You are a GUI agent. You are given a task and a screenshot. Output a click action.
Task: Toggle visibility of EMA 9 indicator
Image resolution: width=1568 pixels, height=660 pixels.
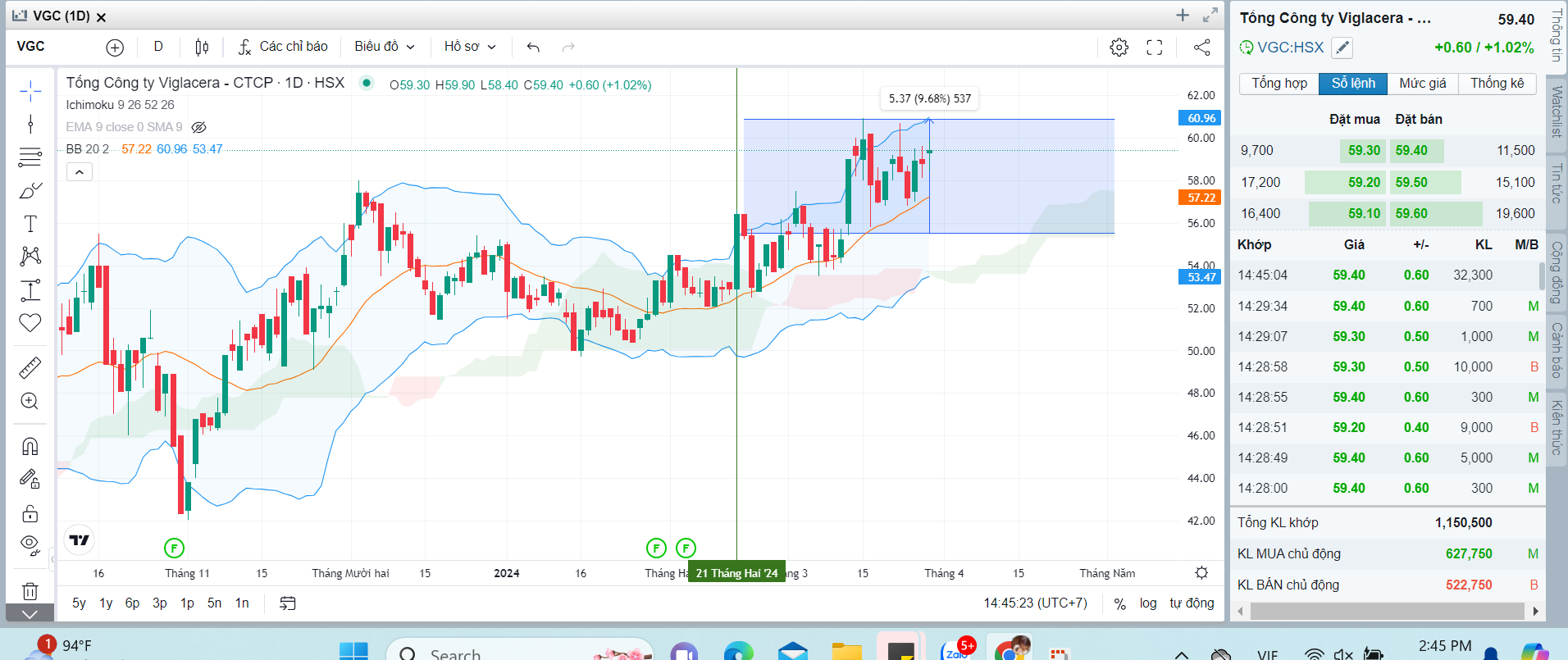tap(198, 127)
